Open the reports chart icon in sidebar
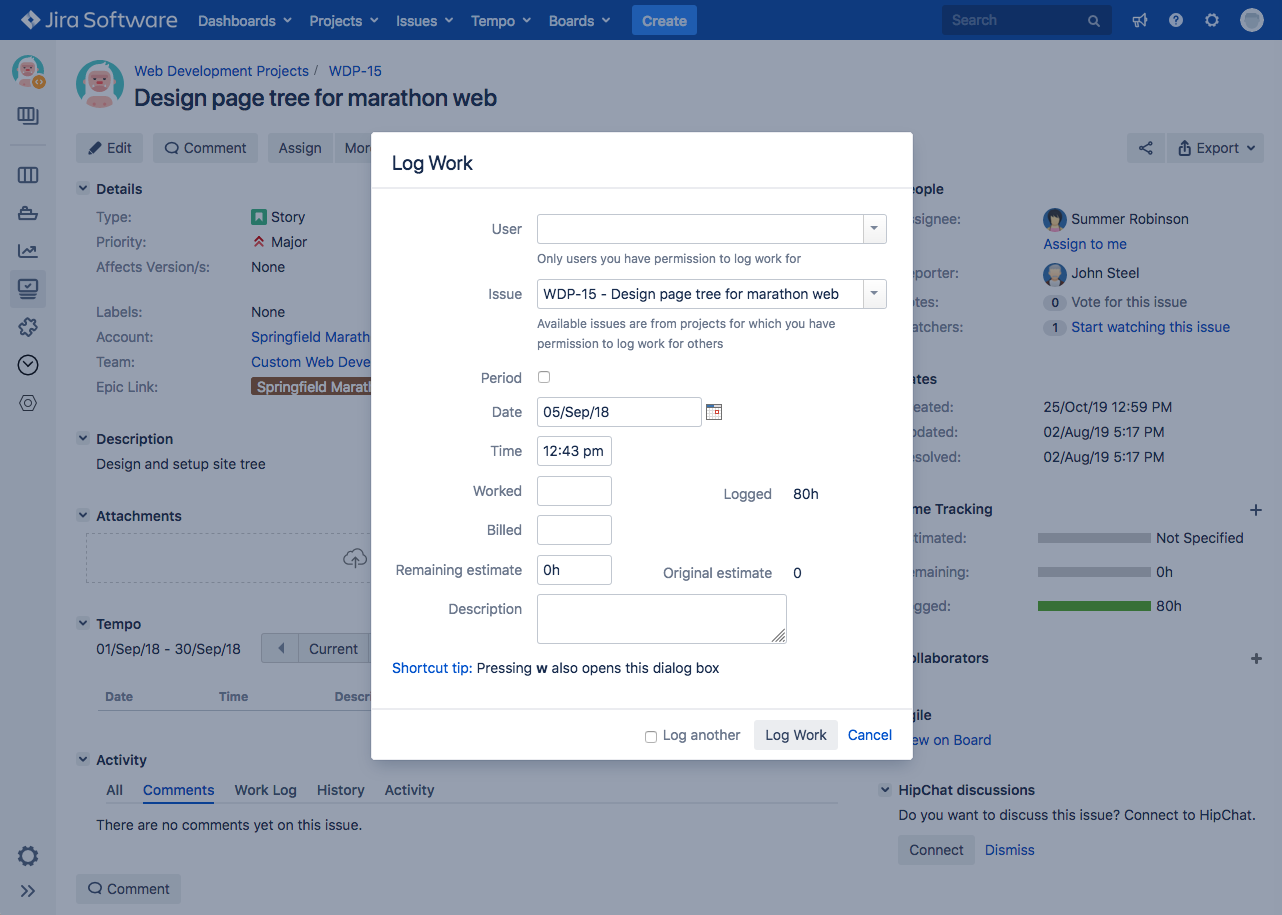The width and height of the screenshot is (1282, 915). (x=28, y=251)
